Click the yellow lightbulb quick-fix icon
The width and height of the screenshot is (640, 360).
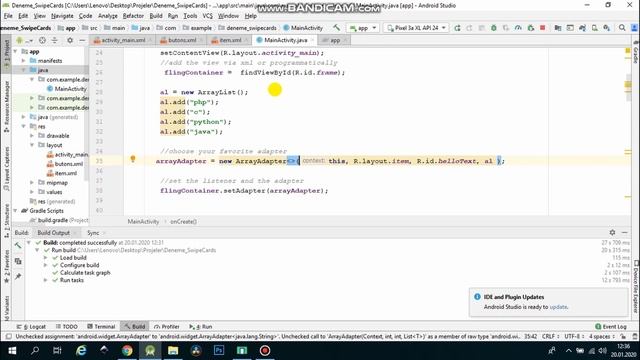coord(133,159)
